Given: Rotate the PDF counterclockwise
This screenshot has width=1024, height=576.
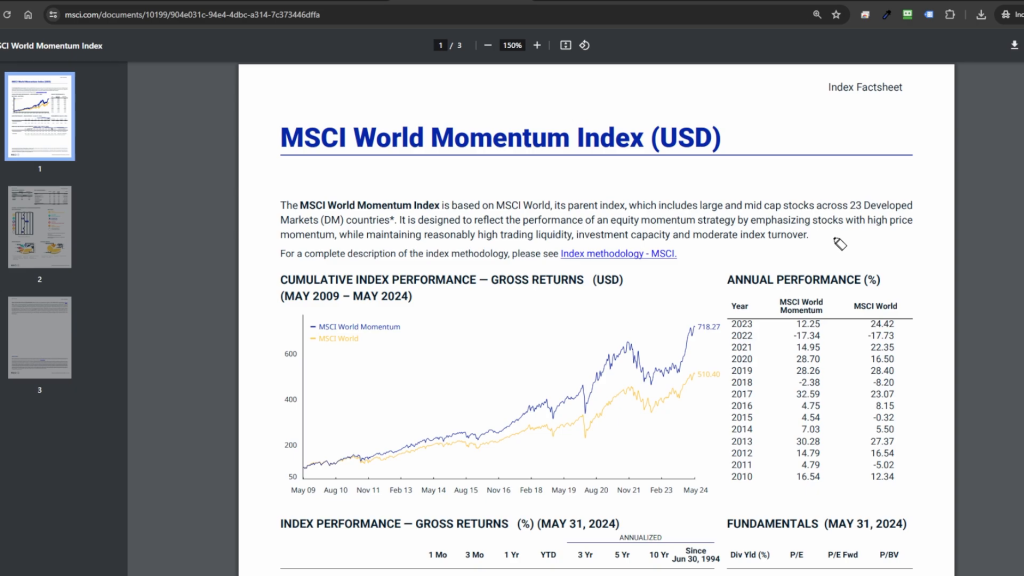Looking at the screenshot, I should tap(584, 45).
